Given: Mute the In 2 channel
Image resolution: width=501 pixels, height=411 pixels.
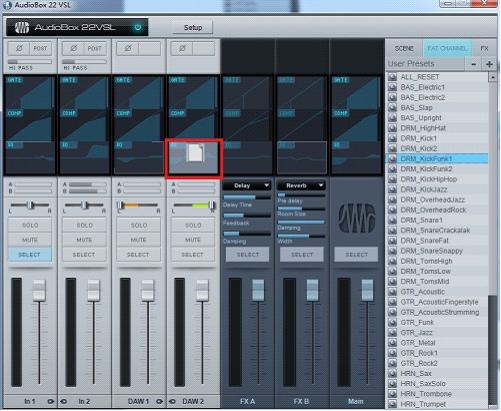Looking at the screenshot, I should [x=84, y=240].
